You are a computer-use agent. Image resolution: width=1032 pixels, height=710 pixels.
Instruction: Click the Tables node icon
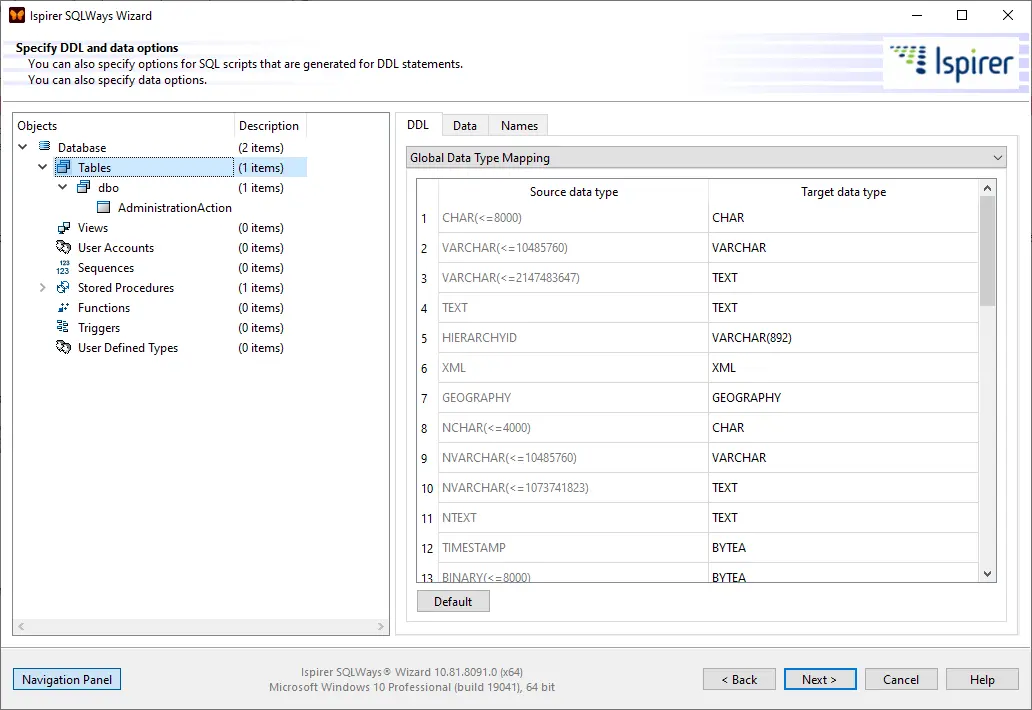pyautogui.click(x=63, y=167)
